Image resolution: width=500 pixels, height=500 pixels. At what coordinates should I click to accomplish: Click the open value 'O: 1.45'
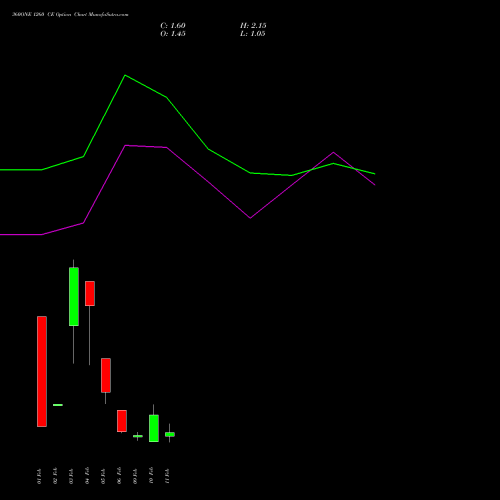click(x=173, y=34)
